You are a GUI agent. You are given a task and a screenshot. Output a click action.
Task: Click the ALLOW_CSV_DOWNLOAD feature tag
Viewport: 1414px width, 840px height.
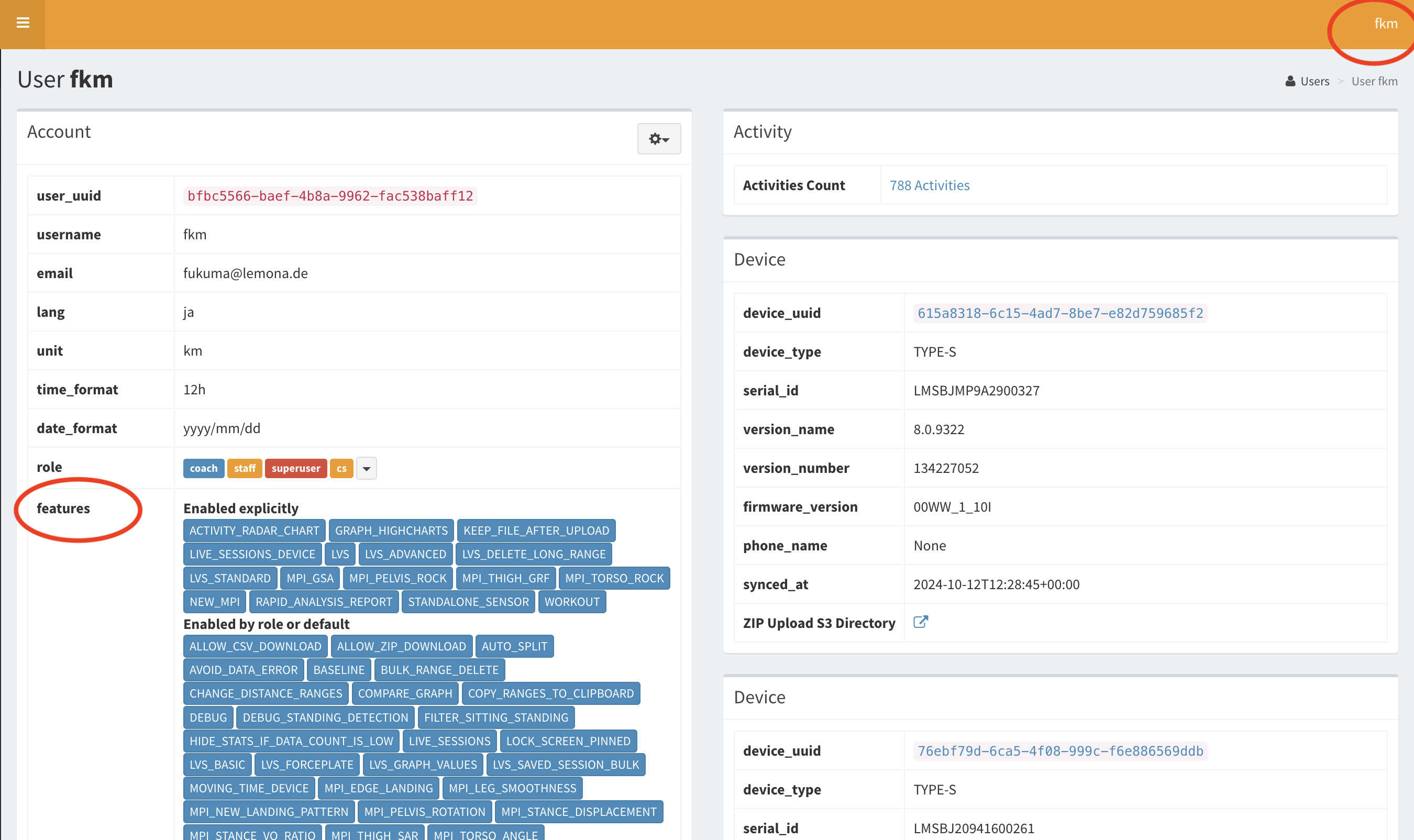255,646
